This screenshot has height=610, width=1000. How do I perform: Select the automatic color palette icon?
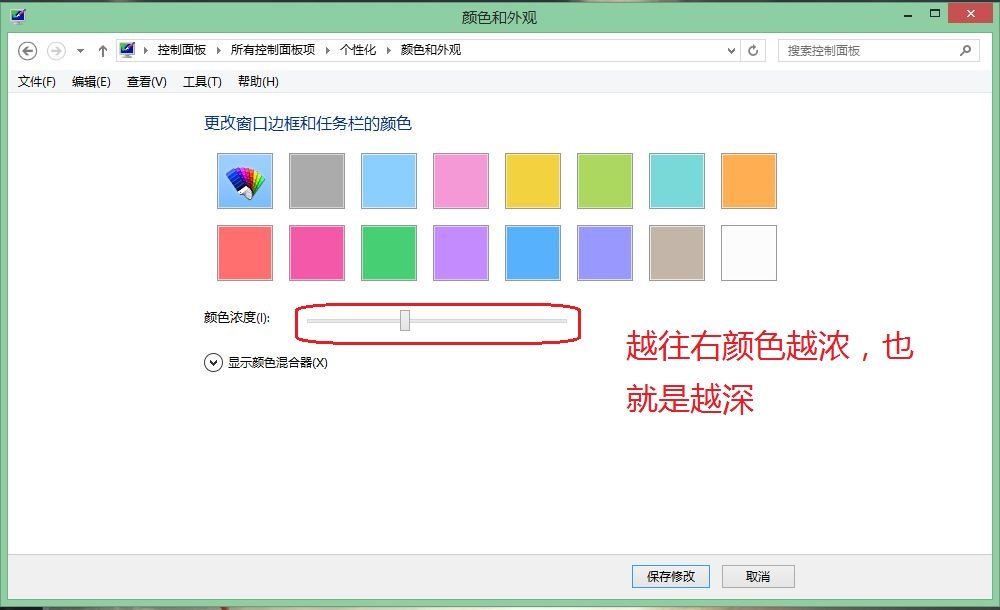tap(244, 181)
